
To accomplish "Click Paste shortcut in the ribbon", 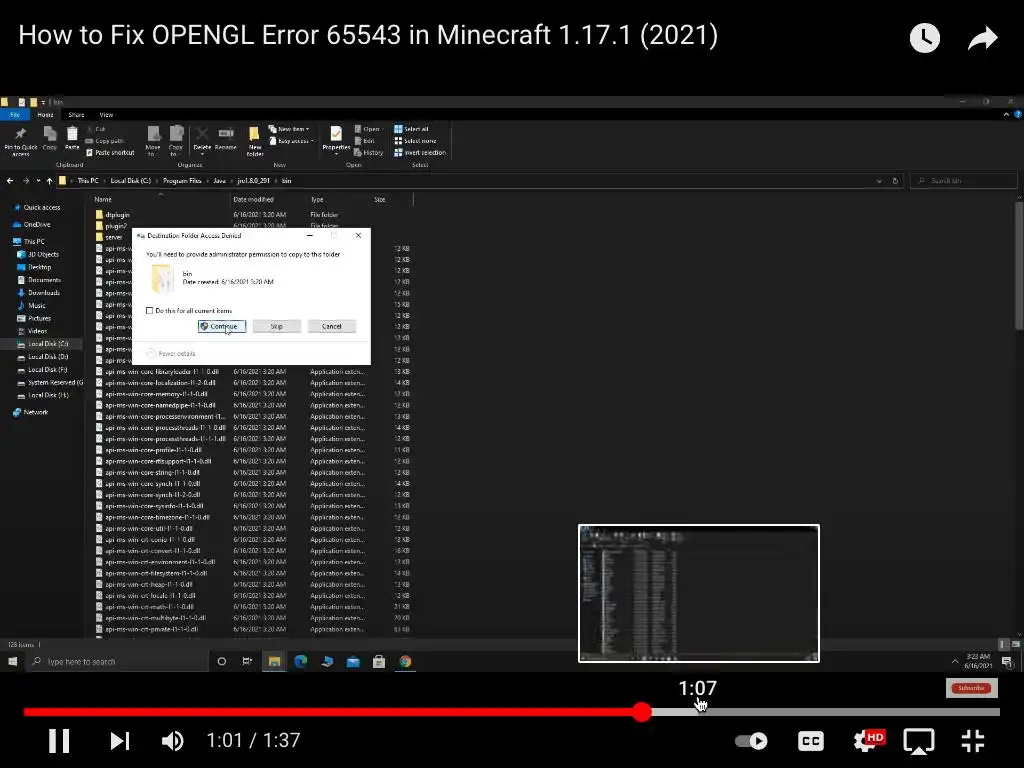I will (110, 153).
